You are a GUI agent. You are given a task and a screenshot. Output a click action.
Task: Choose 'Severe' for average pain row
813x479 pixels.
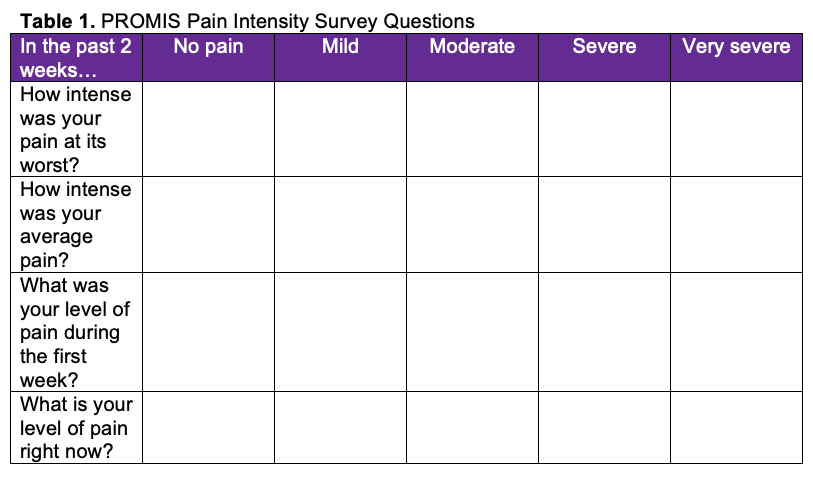pyautogui.click(x=604, y=225)
